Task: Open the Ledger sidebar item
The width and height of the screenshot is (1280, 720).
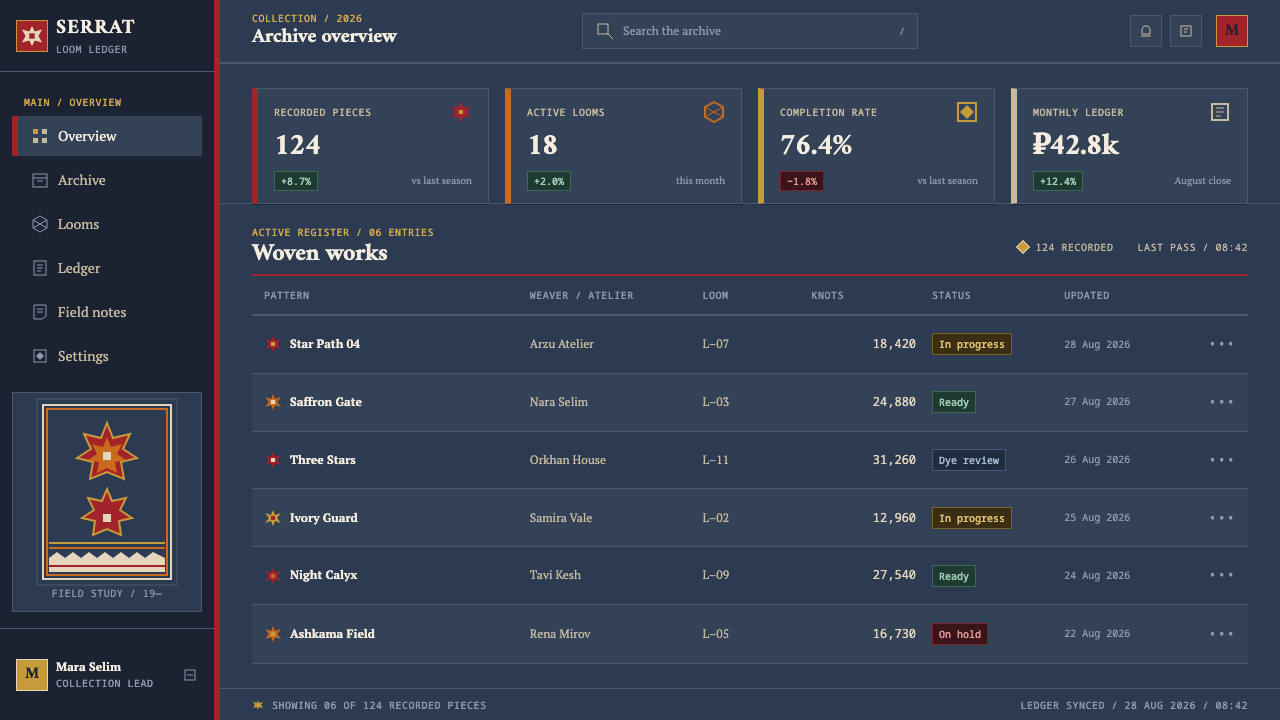Action: pos(108,268)
